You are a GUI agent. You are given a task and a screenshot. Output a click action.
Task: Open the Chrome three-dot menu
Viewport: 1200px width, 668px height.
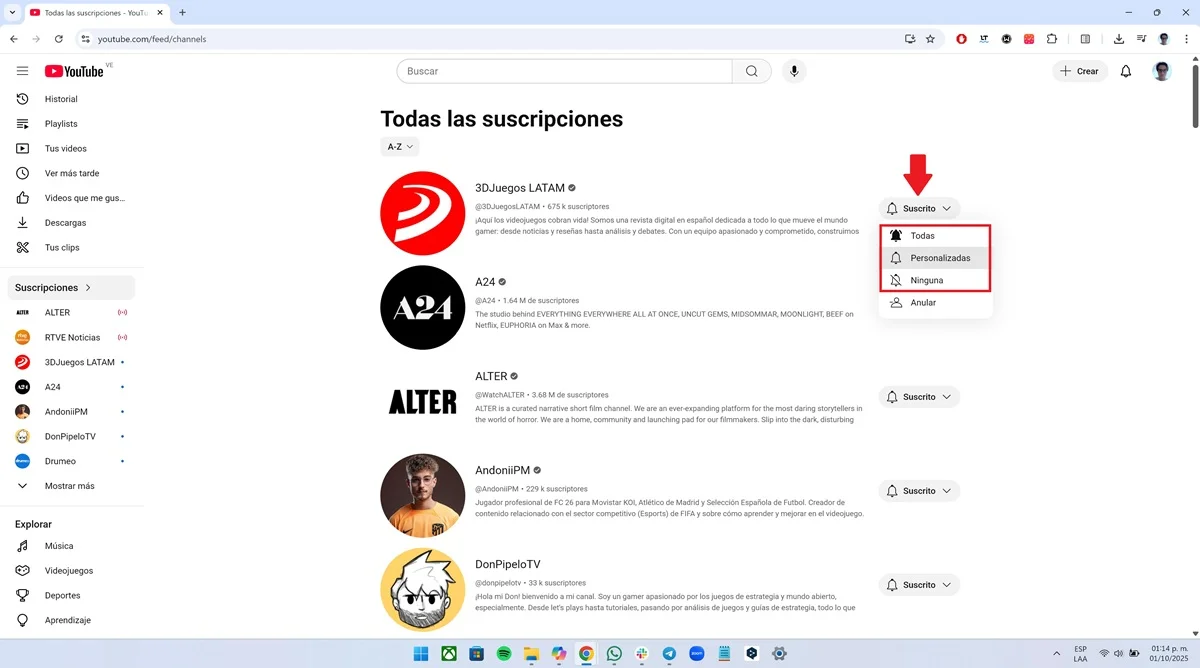pos(1186,39)
